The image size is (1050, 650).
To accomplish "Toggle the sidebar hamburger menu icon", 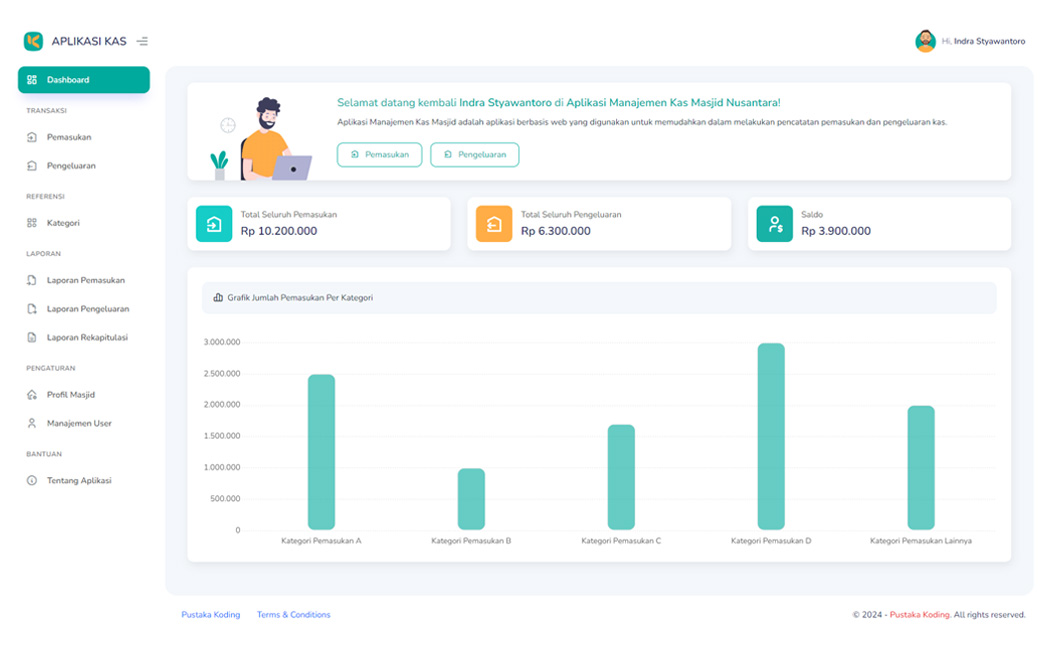I will click(x=142, y=41).
